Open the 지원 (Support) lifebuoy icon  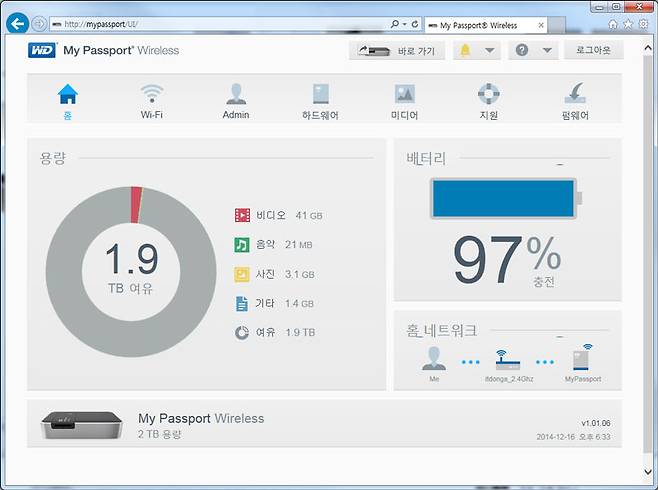pos(487,95)
